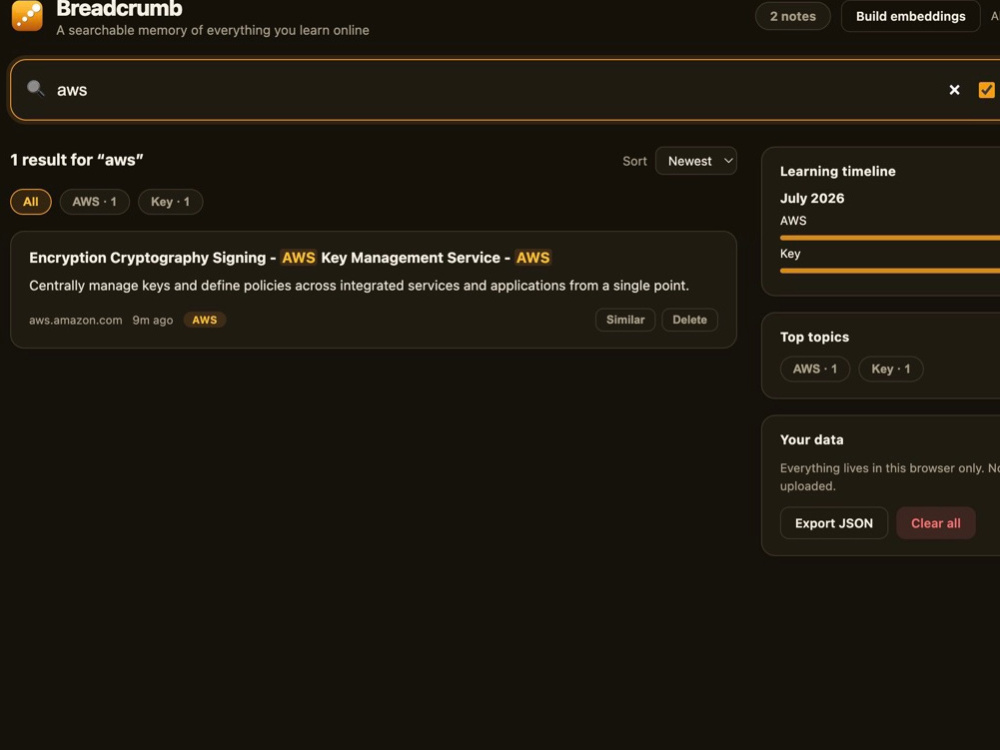Delete the AWS Key Management note
The height and width of the screenshot is (750, 1000).
[689, 320]
